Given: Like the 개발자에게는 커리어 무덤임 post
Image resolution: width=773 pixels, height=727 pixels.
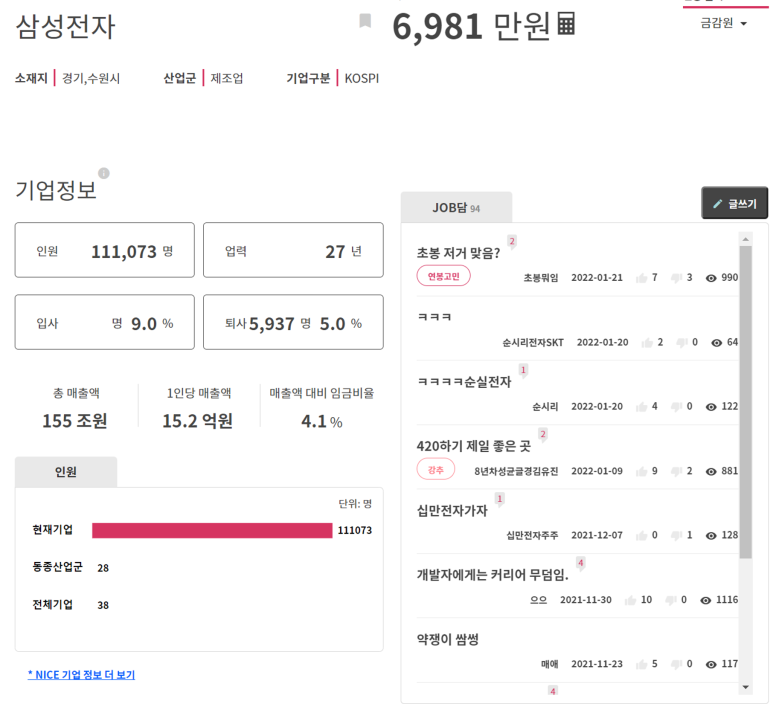Looking at the screenshot, I should 630,600.
